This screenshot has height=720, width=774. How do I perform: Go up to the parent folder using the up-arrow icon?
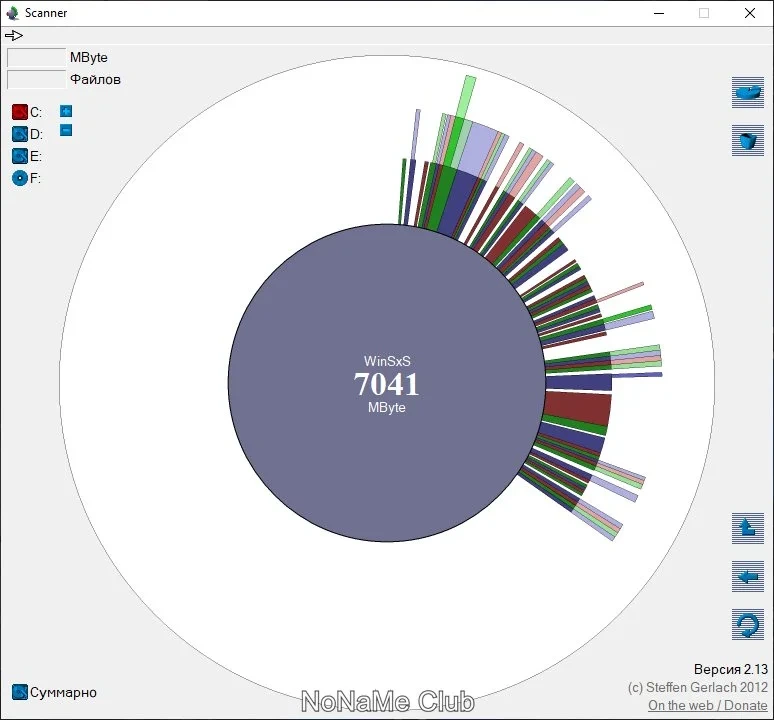click(748, 529)
